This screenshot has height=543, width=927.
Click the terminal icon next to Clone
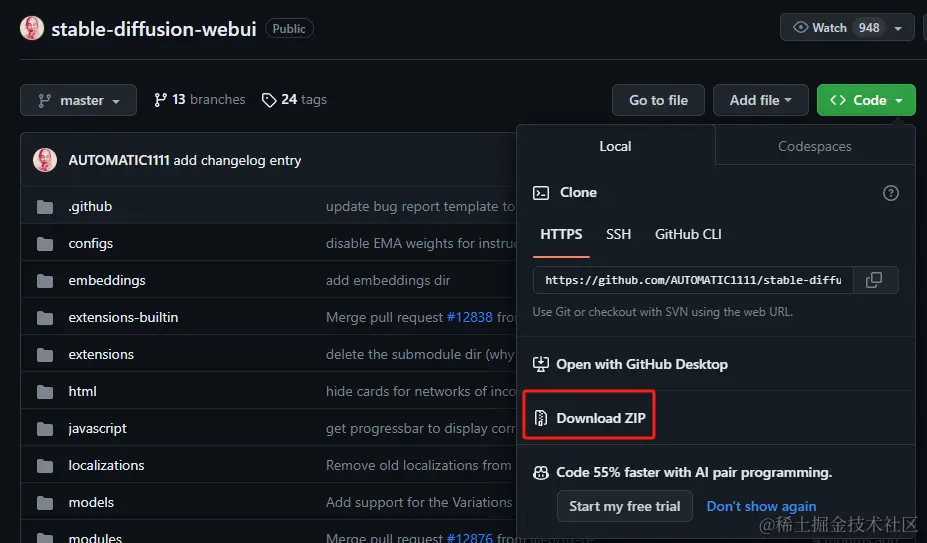click(x=541, y=193)
